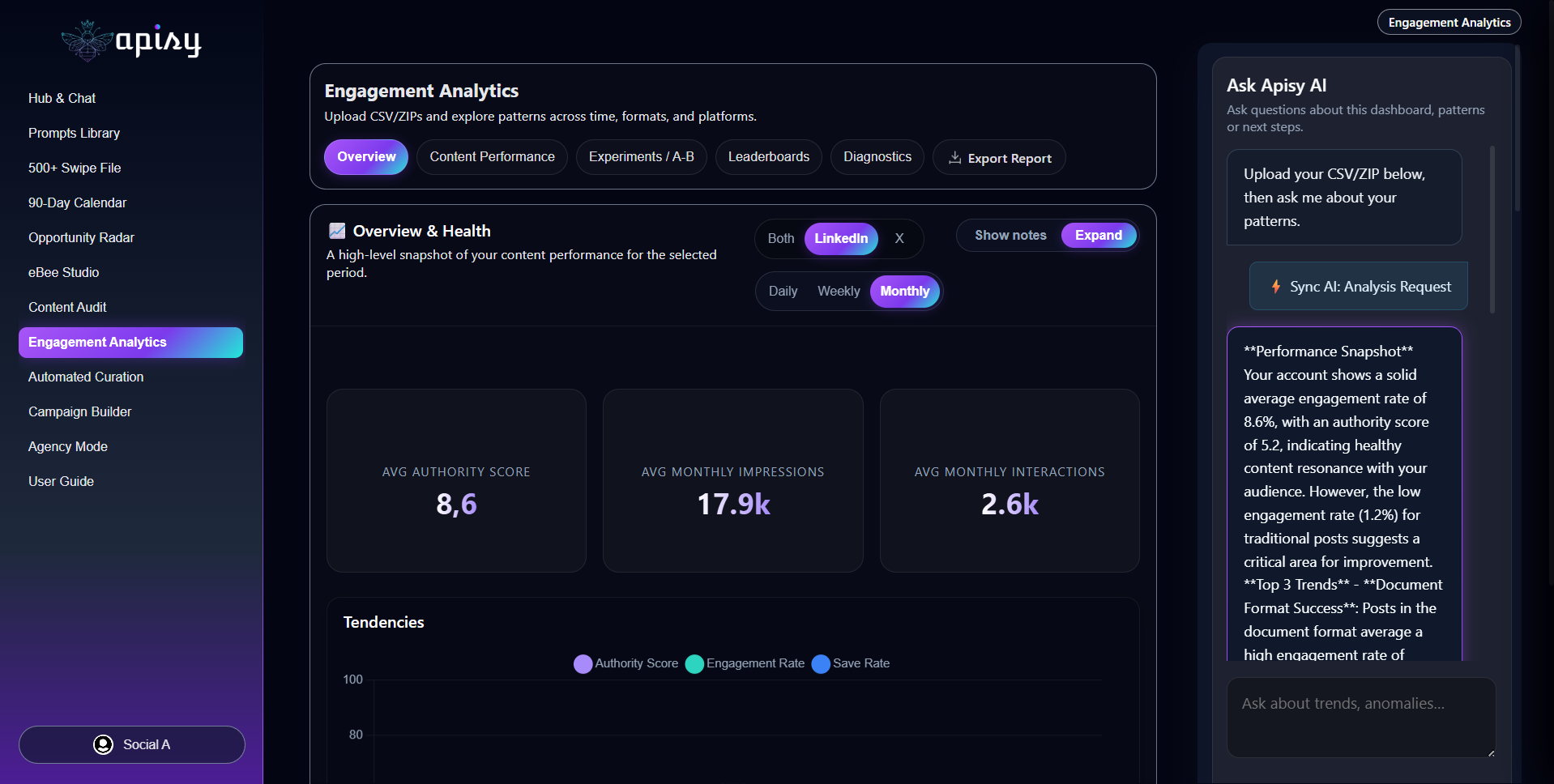Click the Avg Monthly Interactions 2.6k card

[x=1010, y=480]
